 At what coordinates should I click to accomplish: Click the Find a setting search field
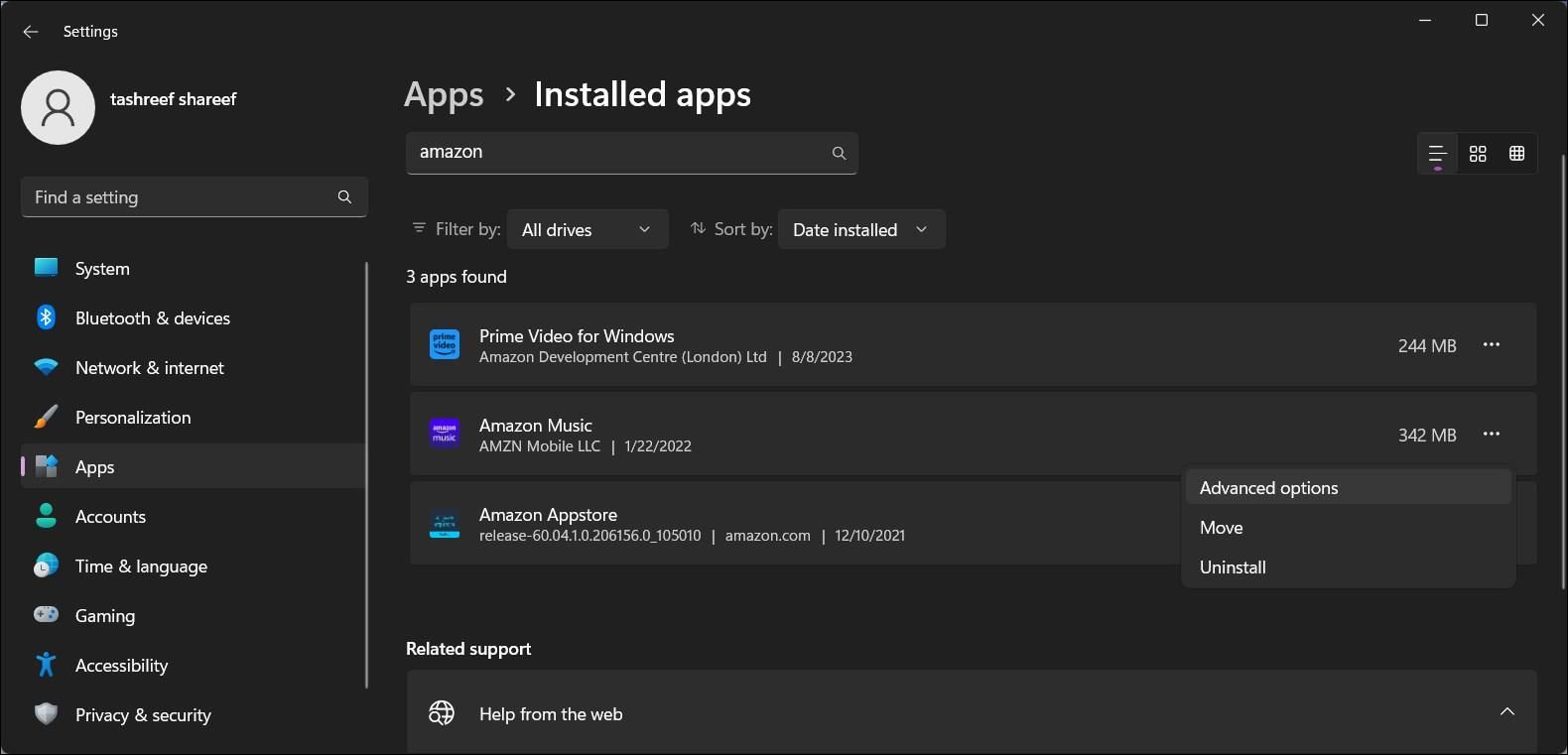click(179, 197)
